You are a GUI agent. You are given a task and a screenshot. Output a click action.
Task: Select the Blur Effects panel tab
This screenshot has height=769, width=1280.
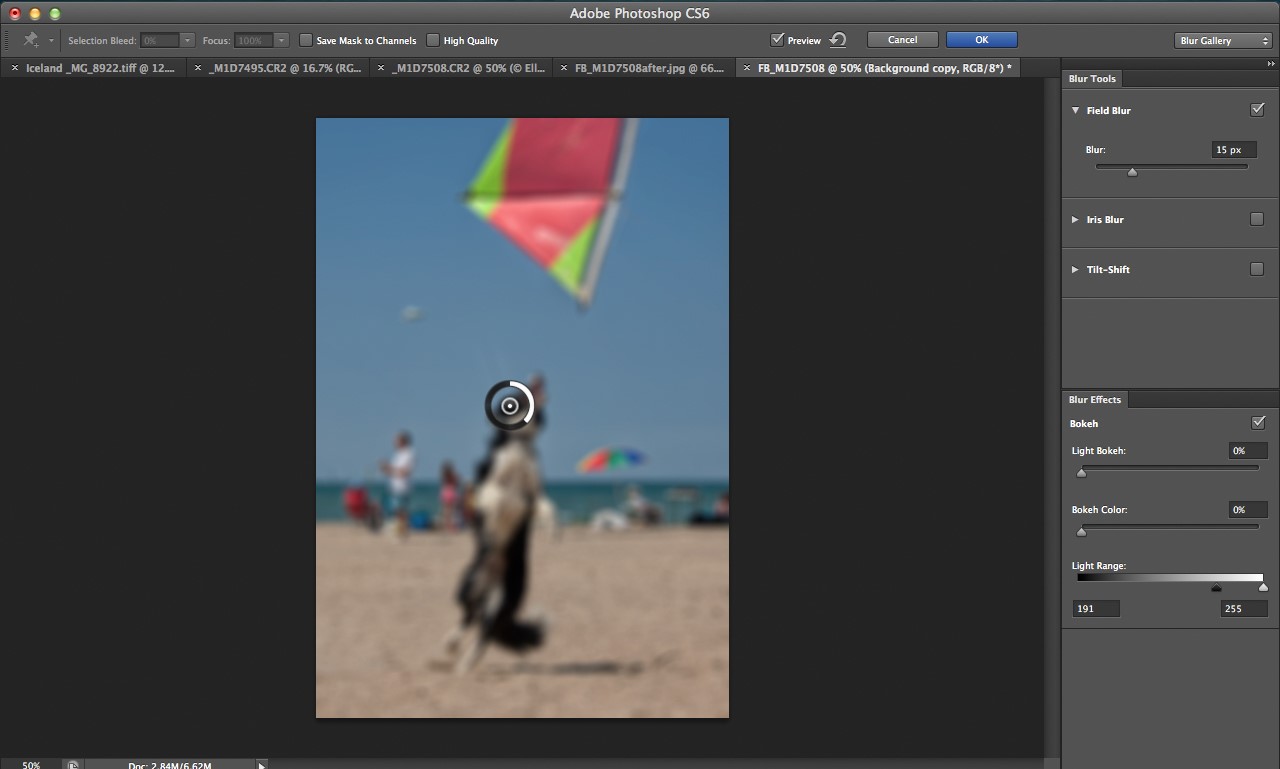[1094, 399]
